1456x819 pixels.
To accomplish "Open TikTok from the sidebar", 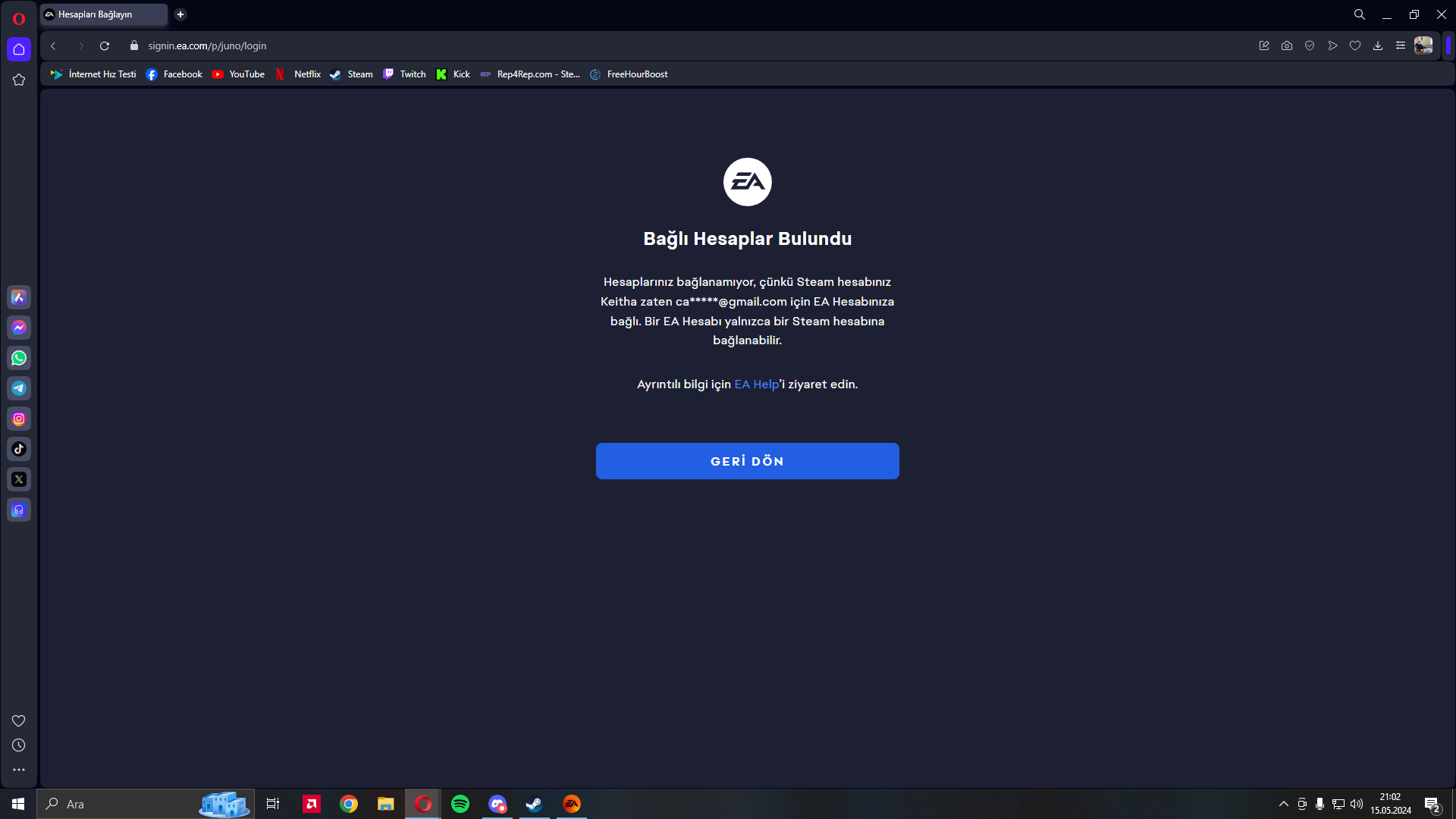I will pos(19,449).
